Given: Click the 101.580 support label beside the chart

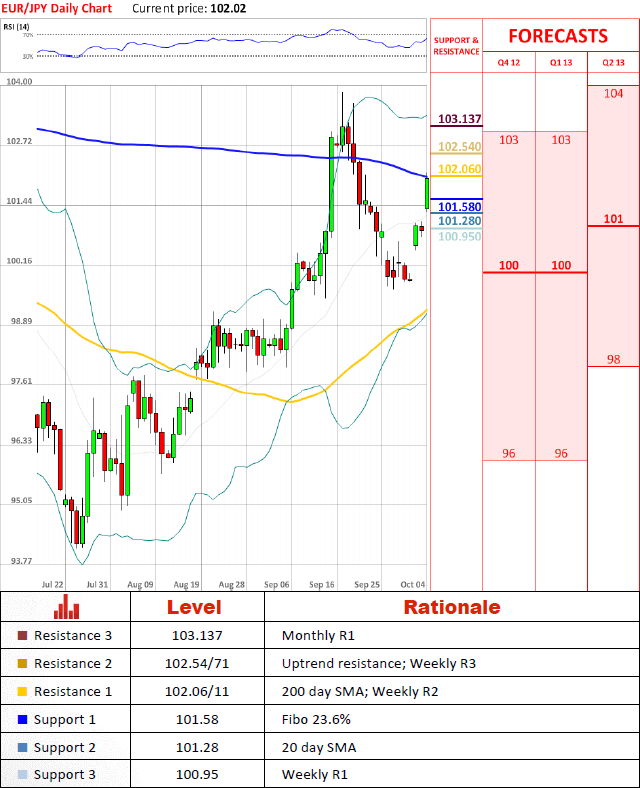Looking at the screenshot, I should coord(459,207).
